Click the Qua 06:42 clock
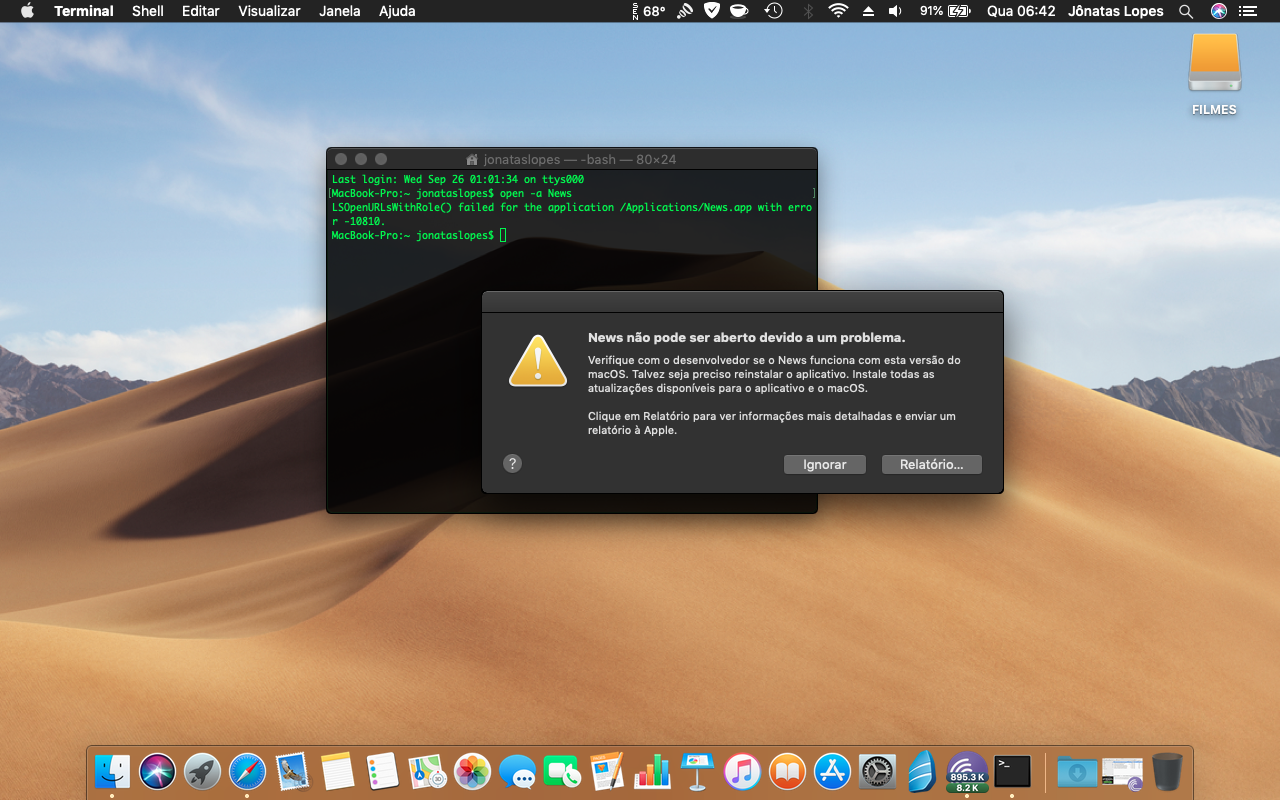Image resolution: width=1280 pixels, height=800 pixels. [x=1021, y=11]
